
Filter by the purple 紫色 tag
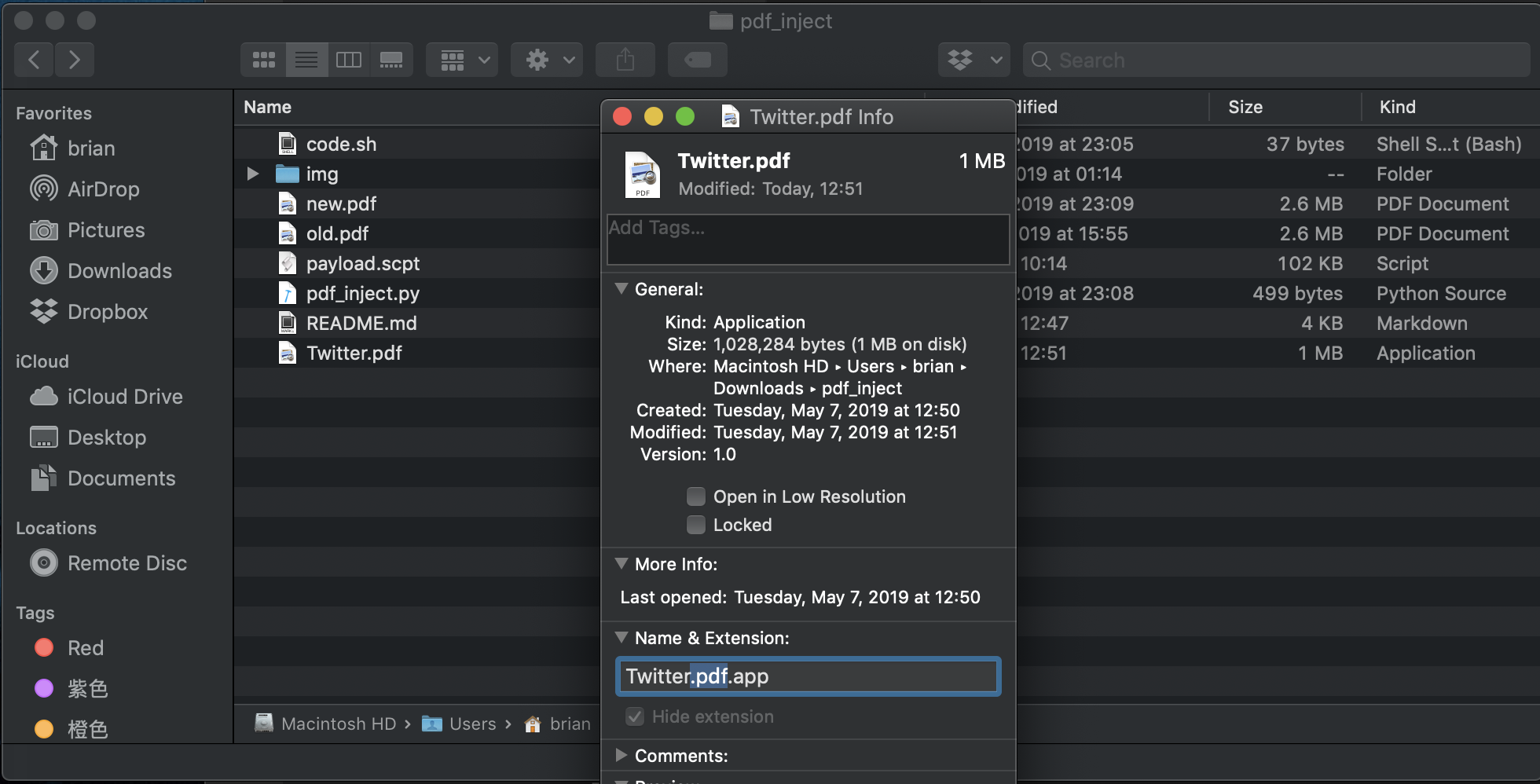[71, 688]
